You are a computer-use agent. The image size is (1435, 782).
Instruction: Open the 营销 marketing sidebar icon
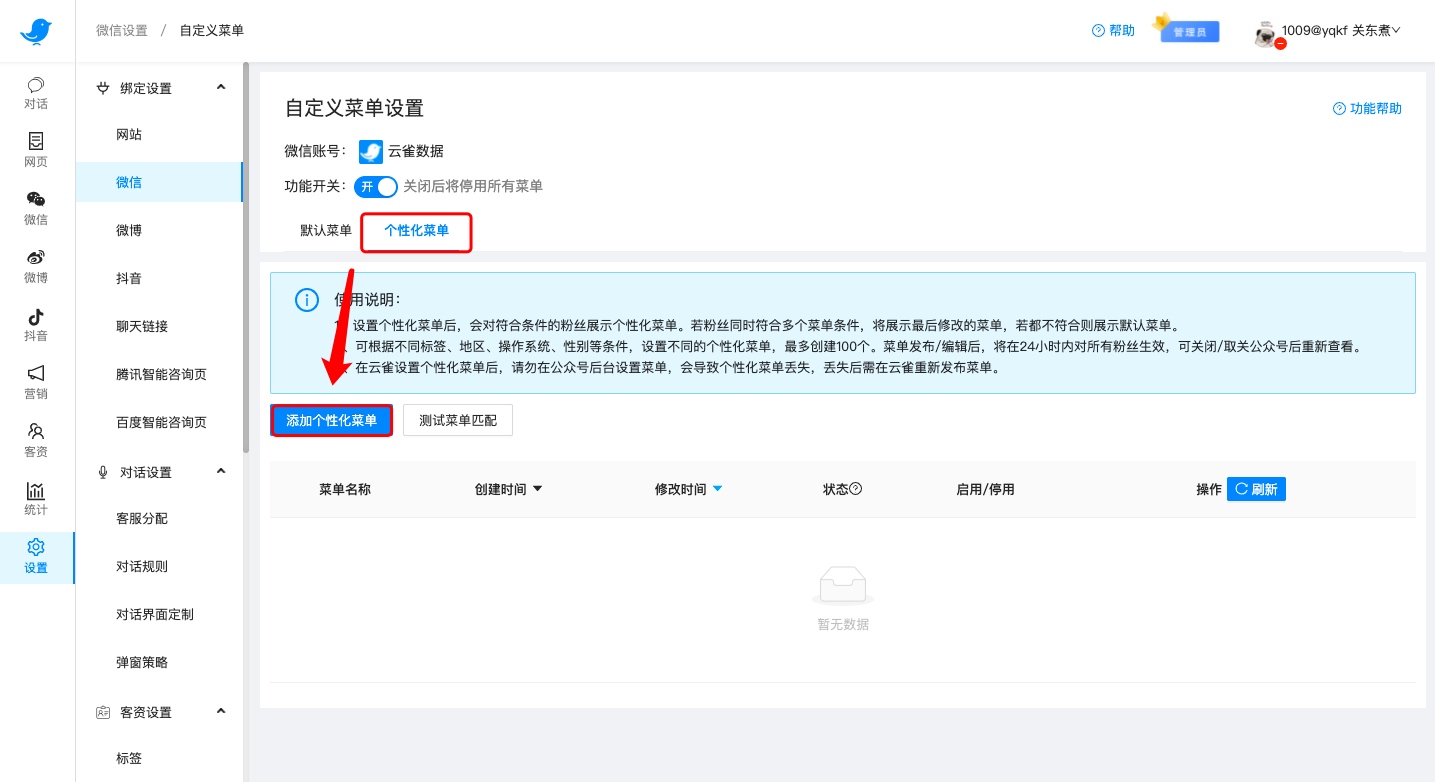[x=36, y=384]
